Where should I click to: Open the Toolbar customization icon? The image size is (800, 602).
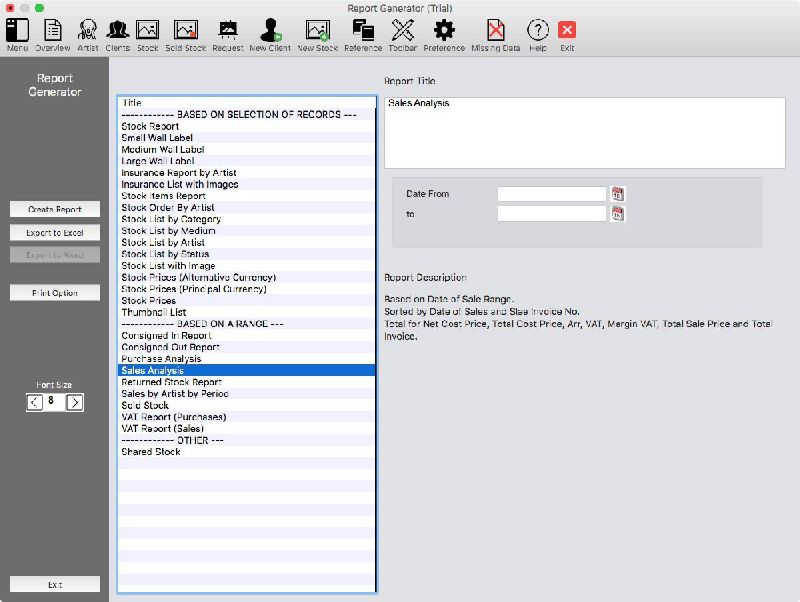[403, 35]
